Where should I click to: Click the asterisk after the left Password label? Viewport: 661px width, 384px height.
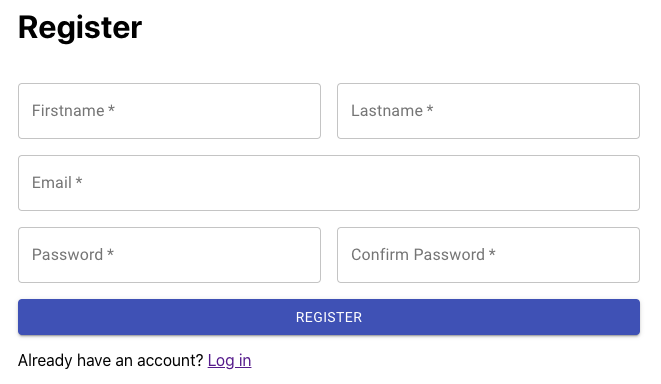(x=110, y=253)
